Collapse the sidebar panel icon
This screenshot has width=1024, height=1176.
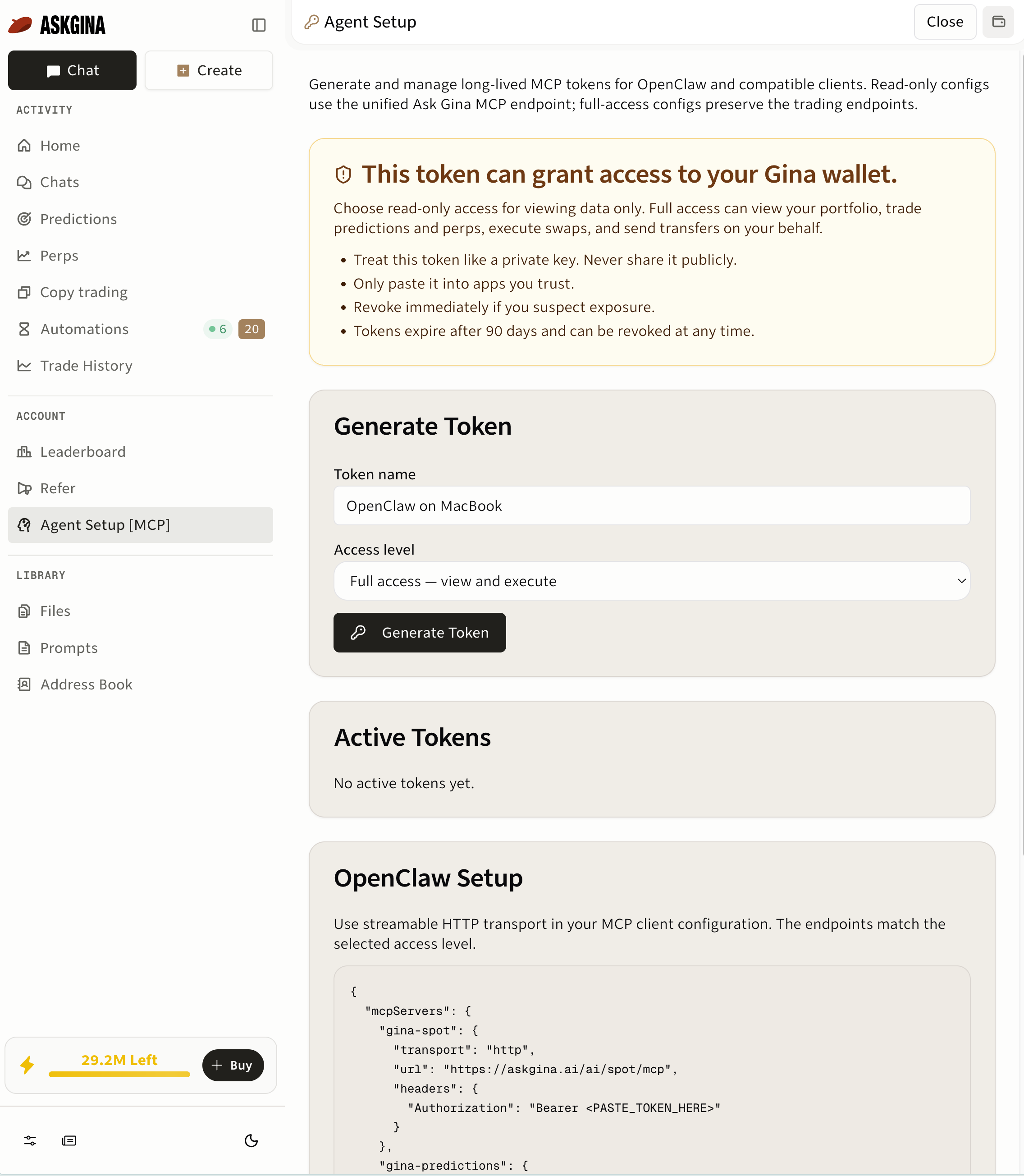(259, 25)
